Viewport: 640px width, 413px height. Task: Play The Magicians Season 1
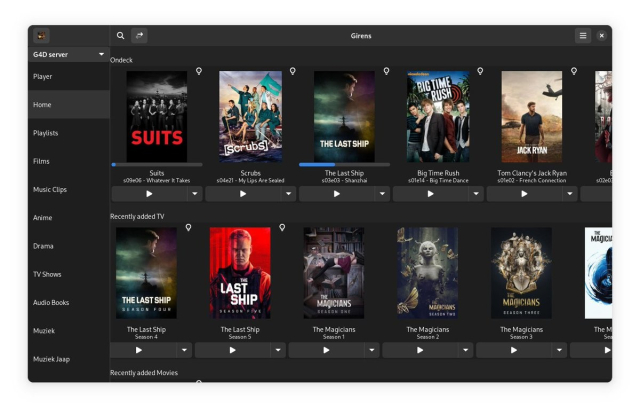click(x=327, y=350)
